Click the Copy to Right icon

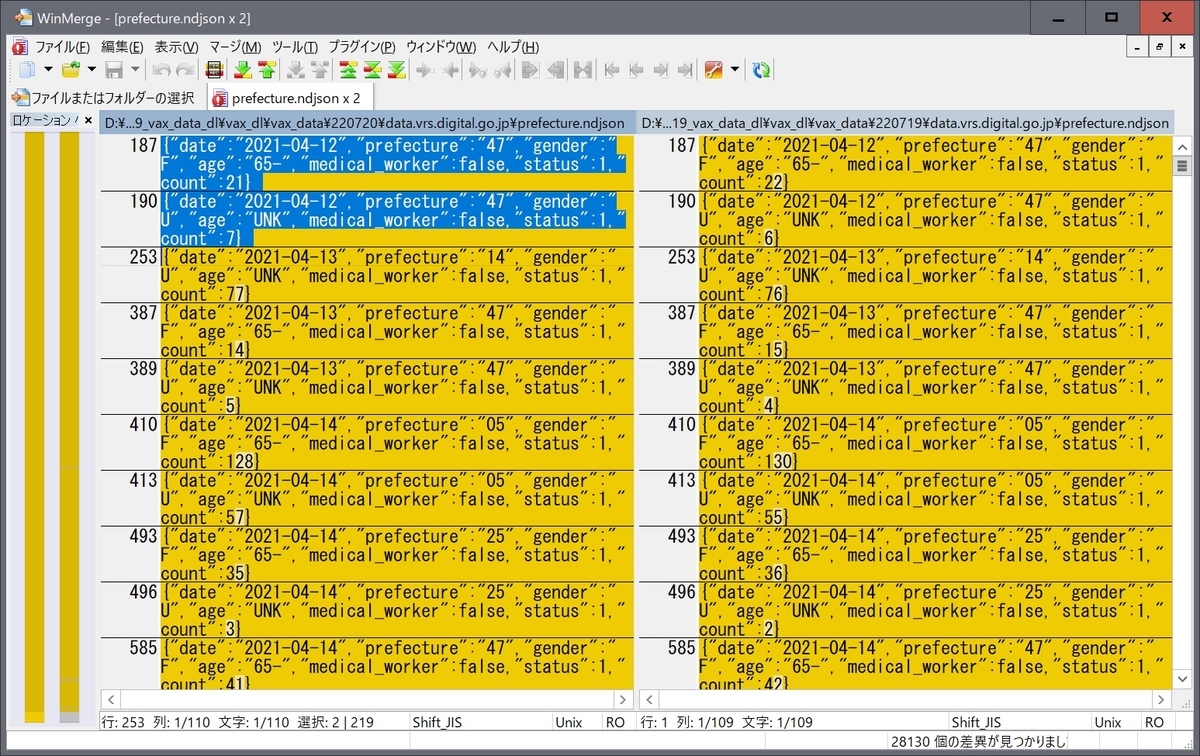coord(425,70)
